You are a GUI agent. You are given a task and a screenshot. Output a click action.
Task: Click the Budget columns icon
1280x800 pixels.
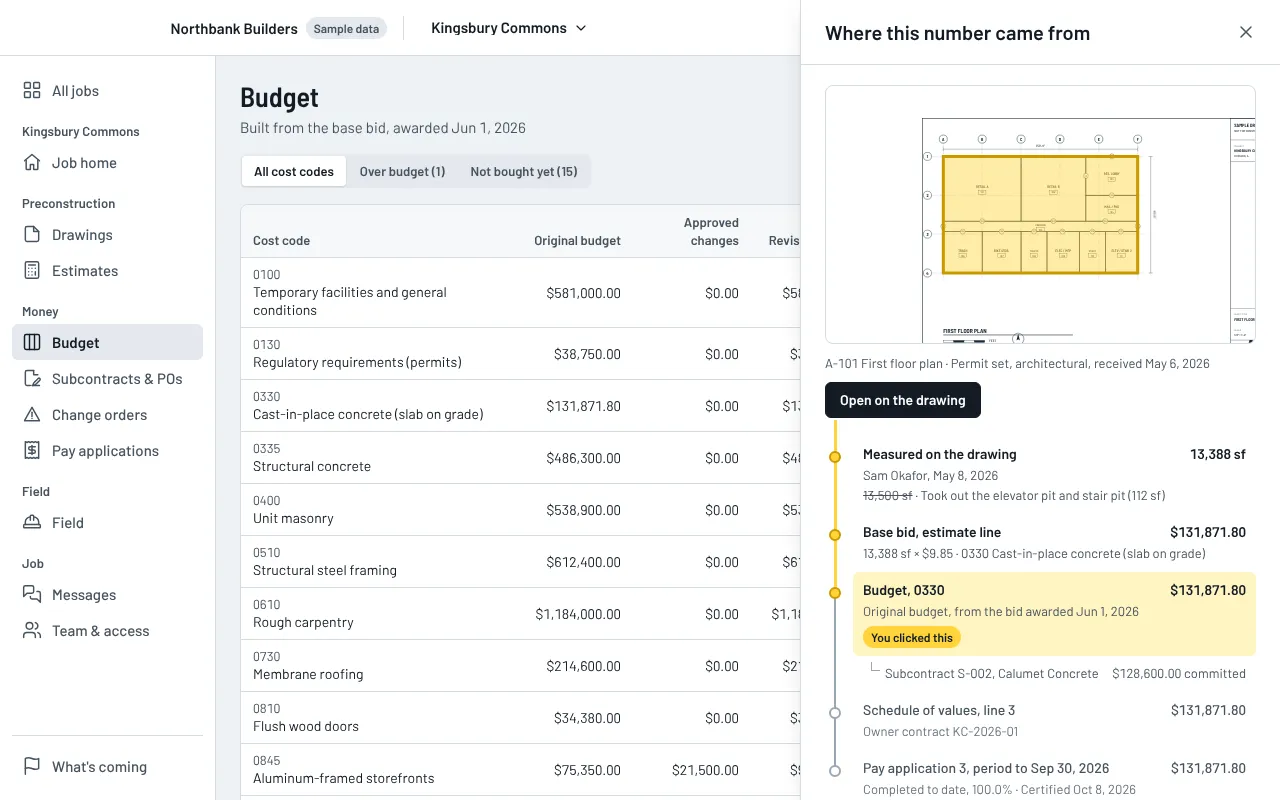pos(32,343)
